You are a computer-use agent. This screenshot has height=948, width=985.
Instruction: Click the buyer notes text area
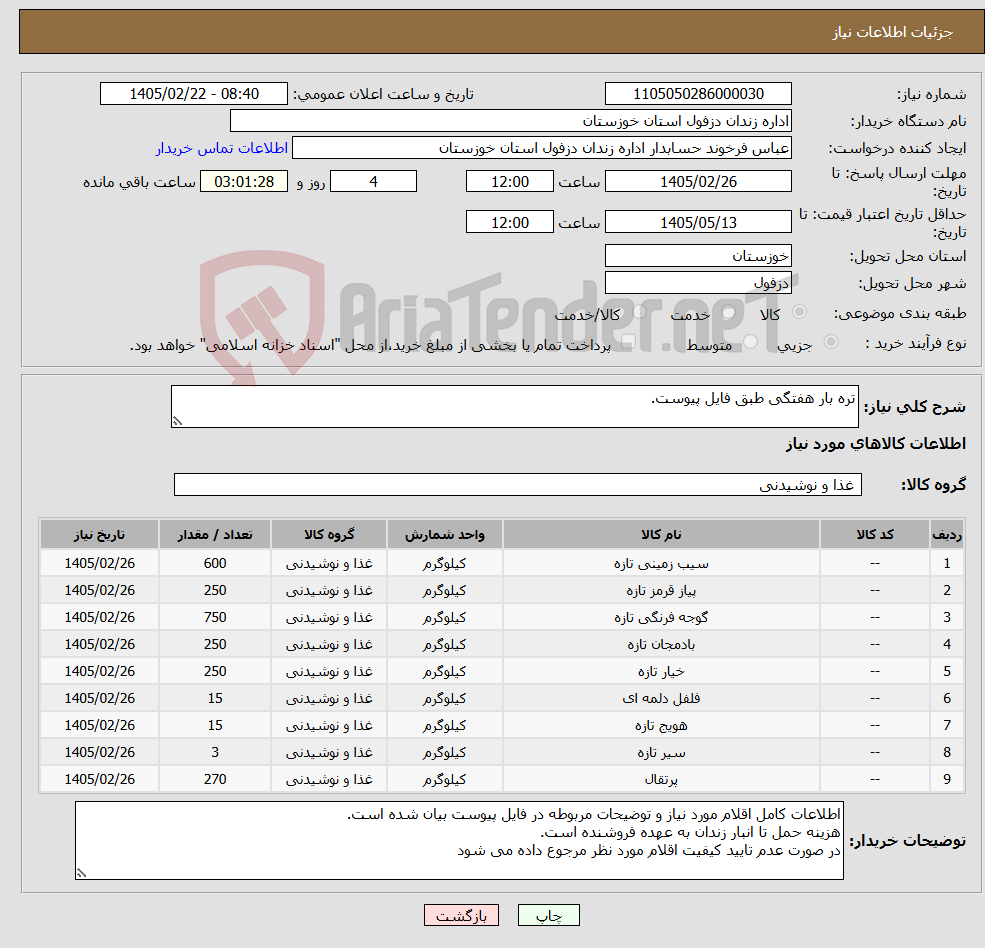pos(459,841)
